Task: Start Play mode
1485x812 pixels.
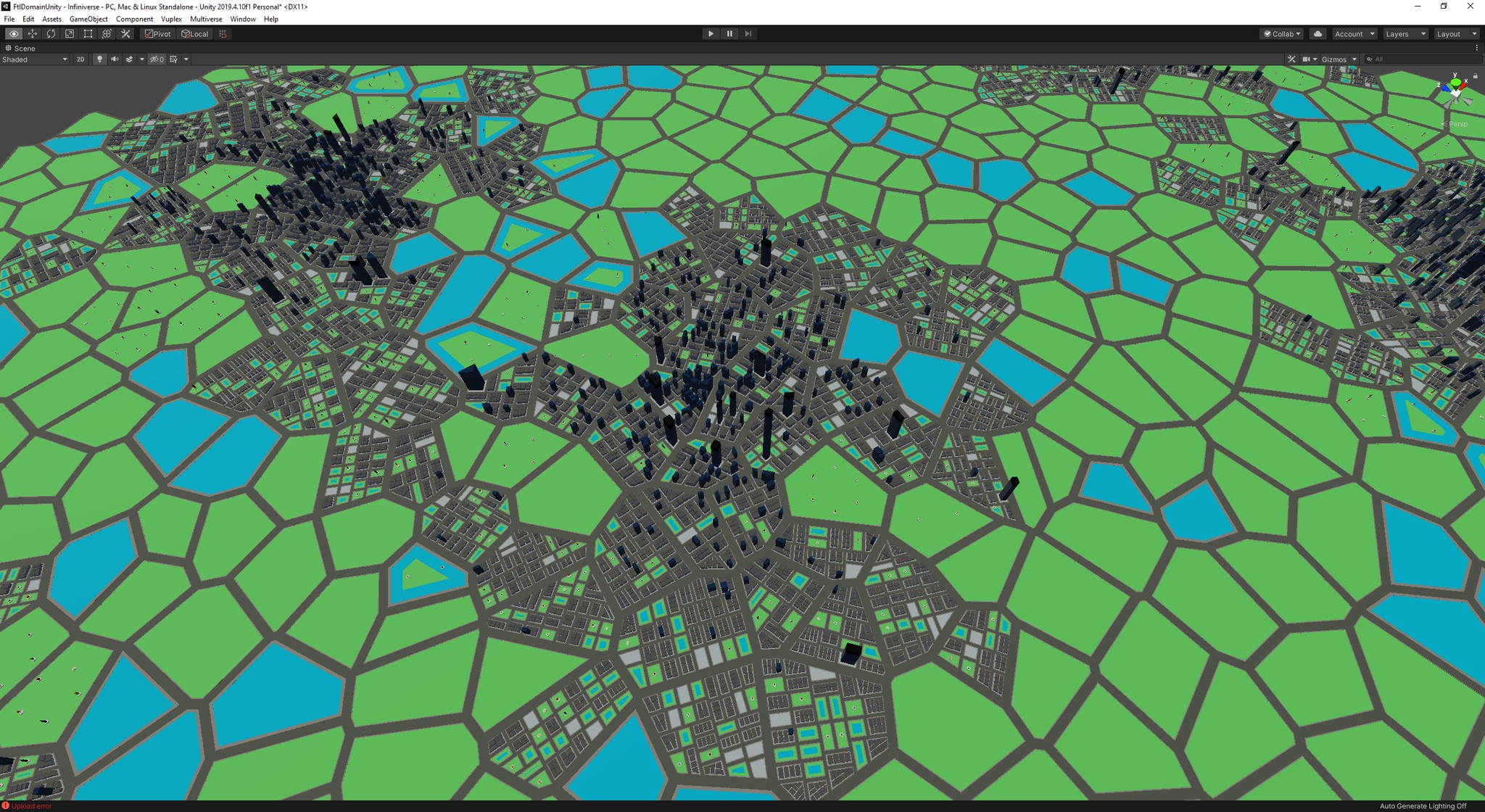Action: (x=711, y=34)
